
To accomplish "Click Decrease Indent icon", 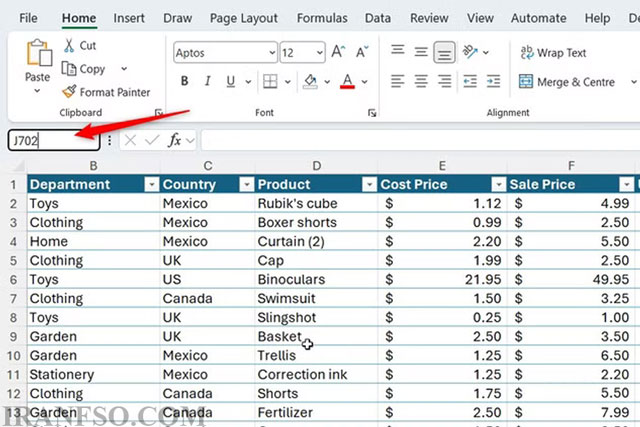I will pos(470,81).
